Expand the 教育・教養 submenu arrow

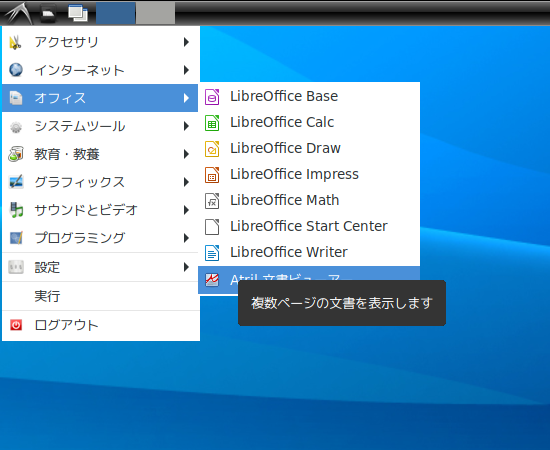[x=186, y=154]
